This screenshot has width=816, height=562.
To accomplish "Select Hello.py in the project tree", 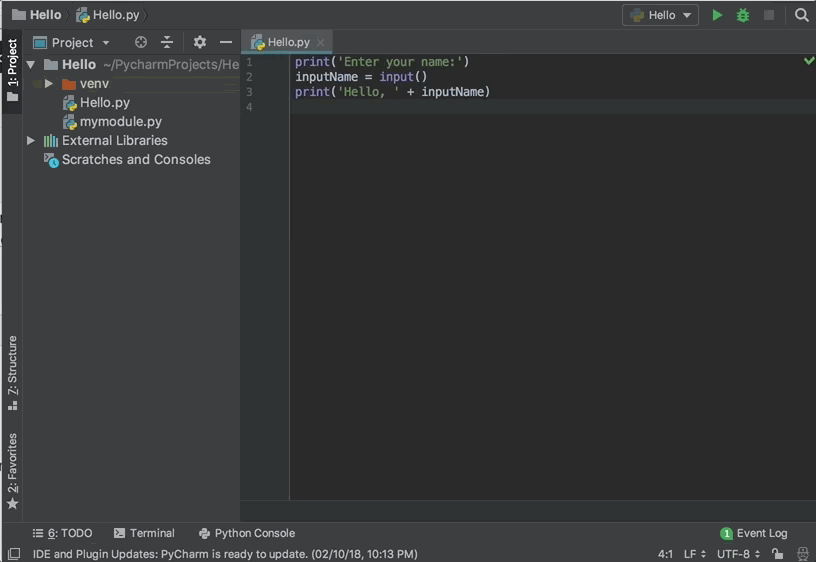I will click(105, 103).
